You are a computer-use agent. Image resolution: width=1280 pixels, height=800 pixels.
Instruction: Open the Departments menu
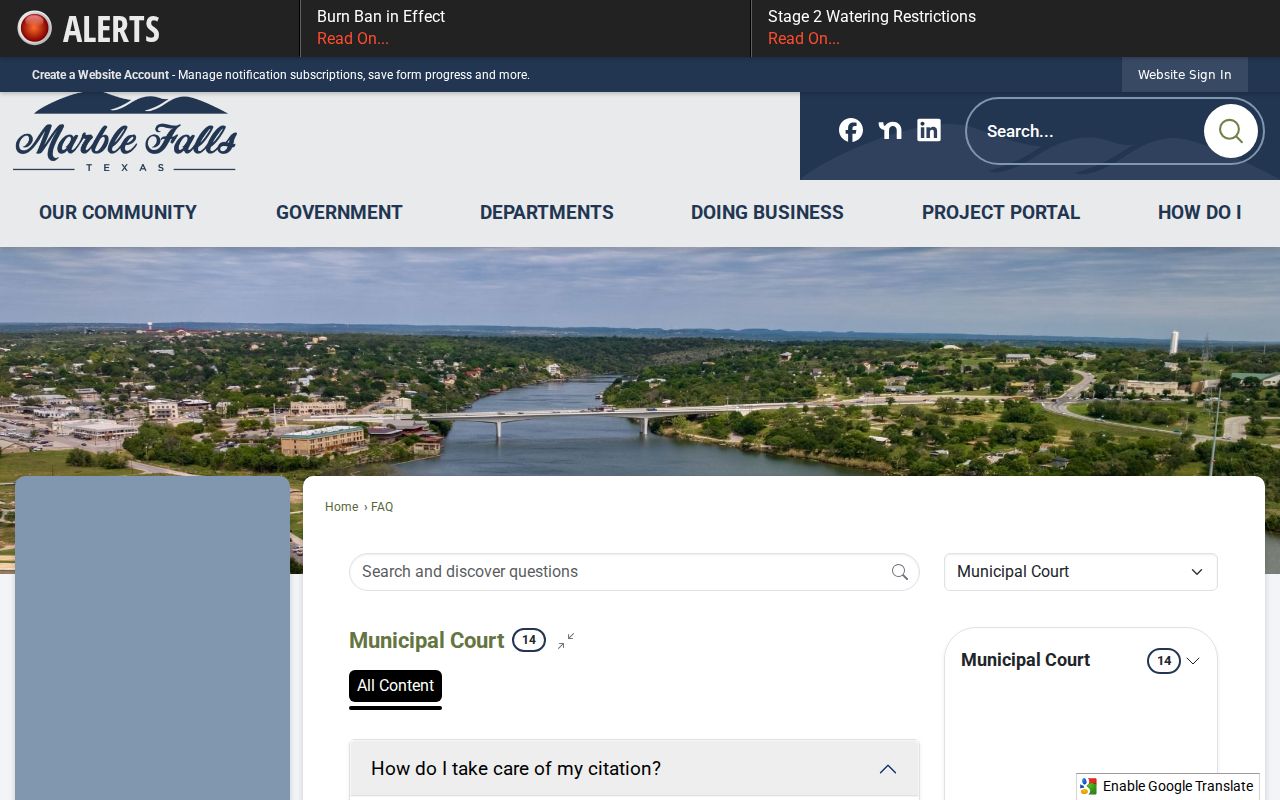coord(547,212)
